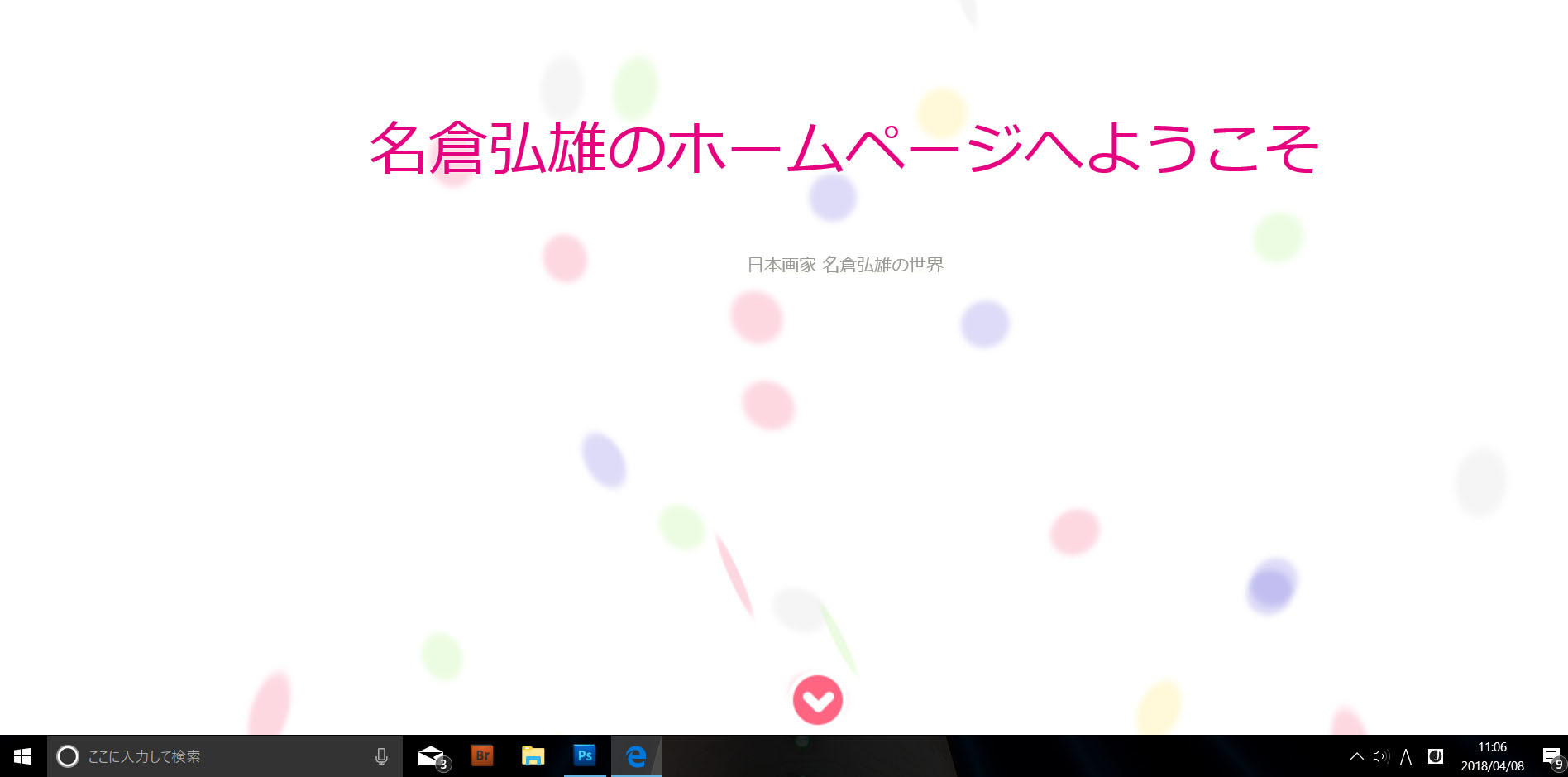1568x777 pixels.
Task: Click the 日本画家 名倉弘雄の世界 subtitle text
Action: 845,265
